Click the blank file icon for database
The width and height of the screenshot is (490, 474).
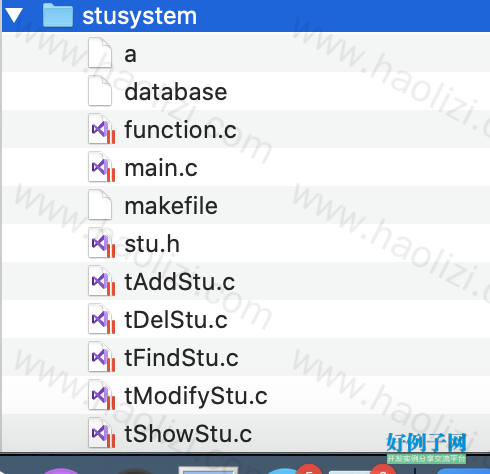click(100, 91)
